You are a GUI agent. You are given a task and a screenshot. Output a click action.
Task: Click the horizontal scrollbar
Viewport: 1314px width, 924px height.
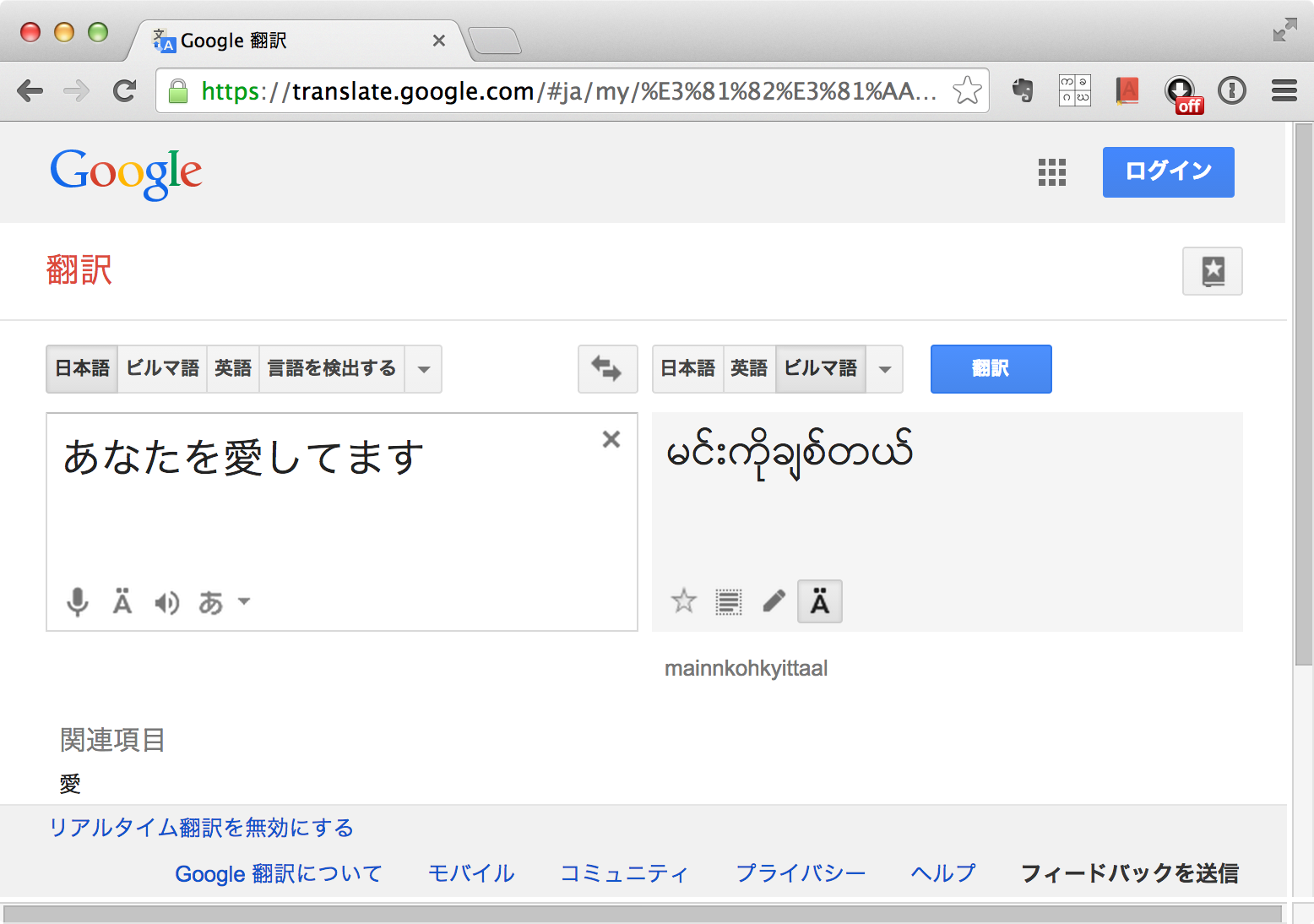(x=643, y=914)
